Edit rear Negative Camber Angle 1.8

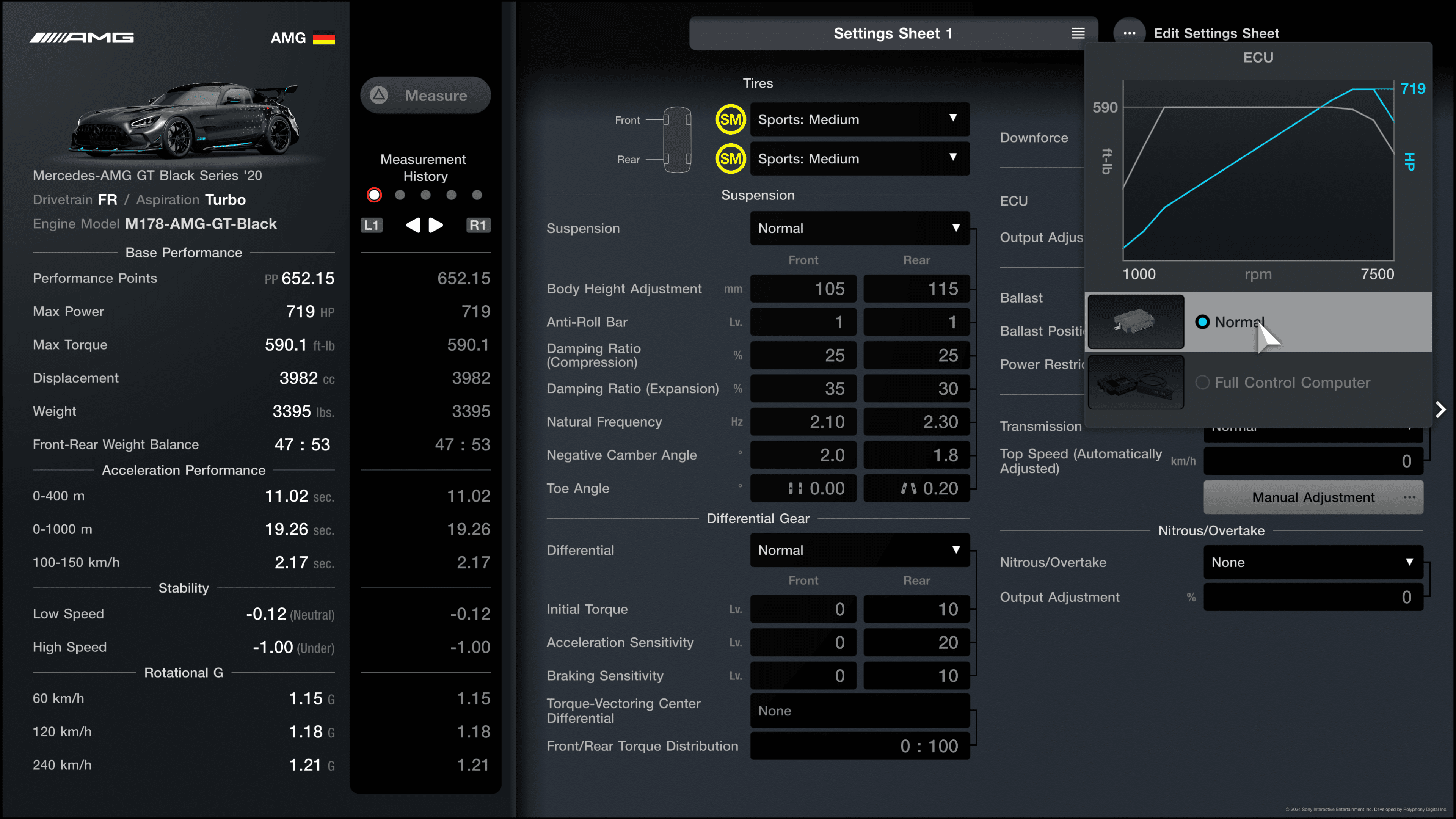[916, 455]
